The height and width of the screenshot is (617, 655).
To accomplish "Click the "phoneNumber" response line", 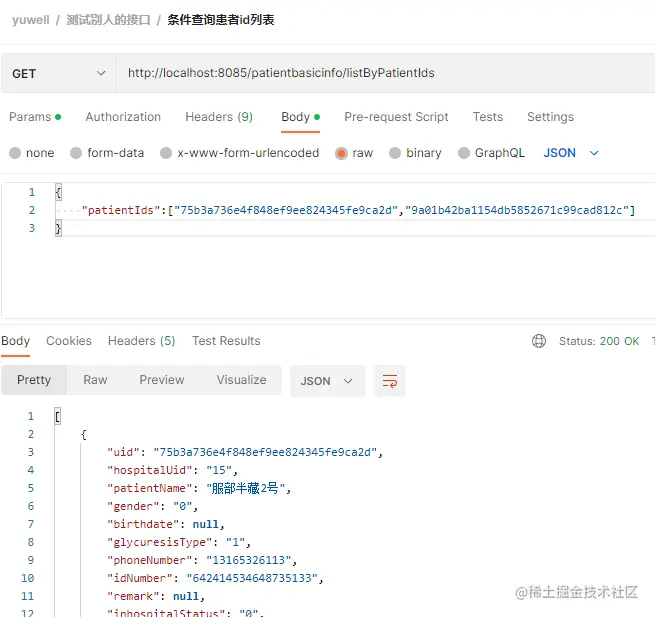I will (x=202, y=560).
